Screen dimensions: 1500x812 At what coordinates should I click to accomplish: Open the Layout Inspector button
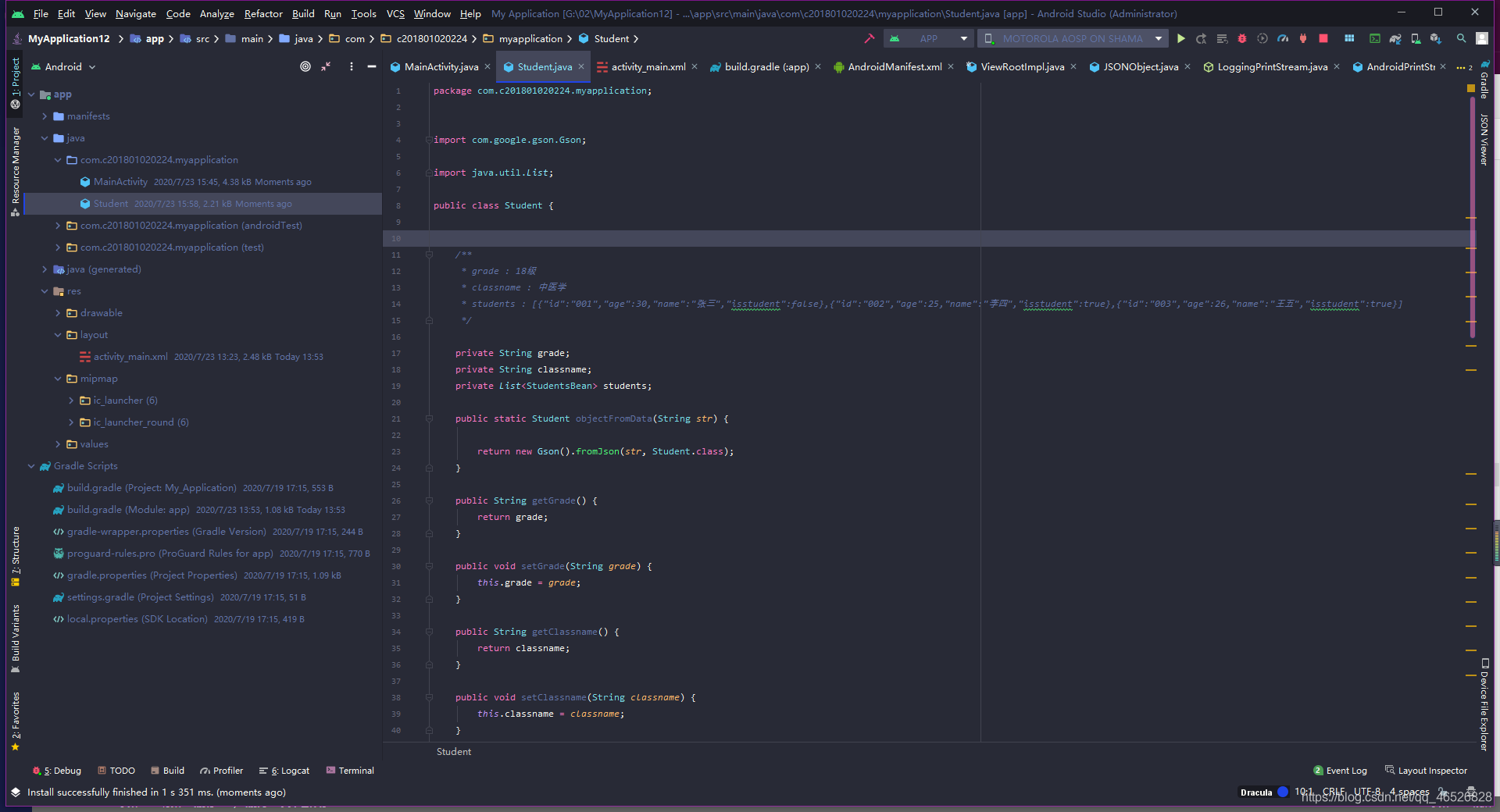pos(1426,771)
